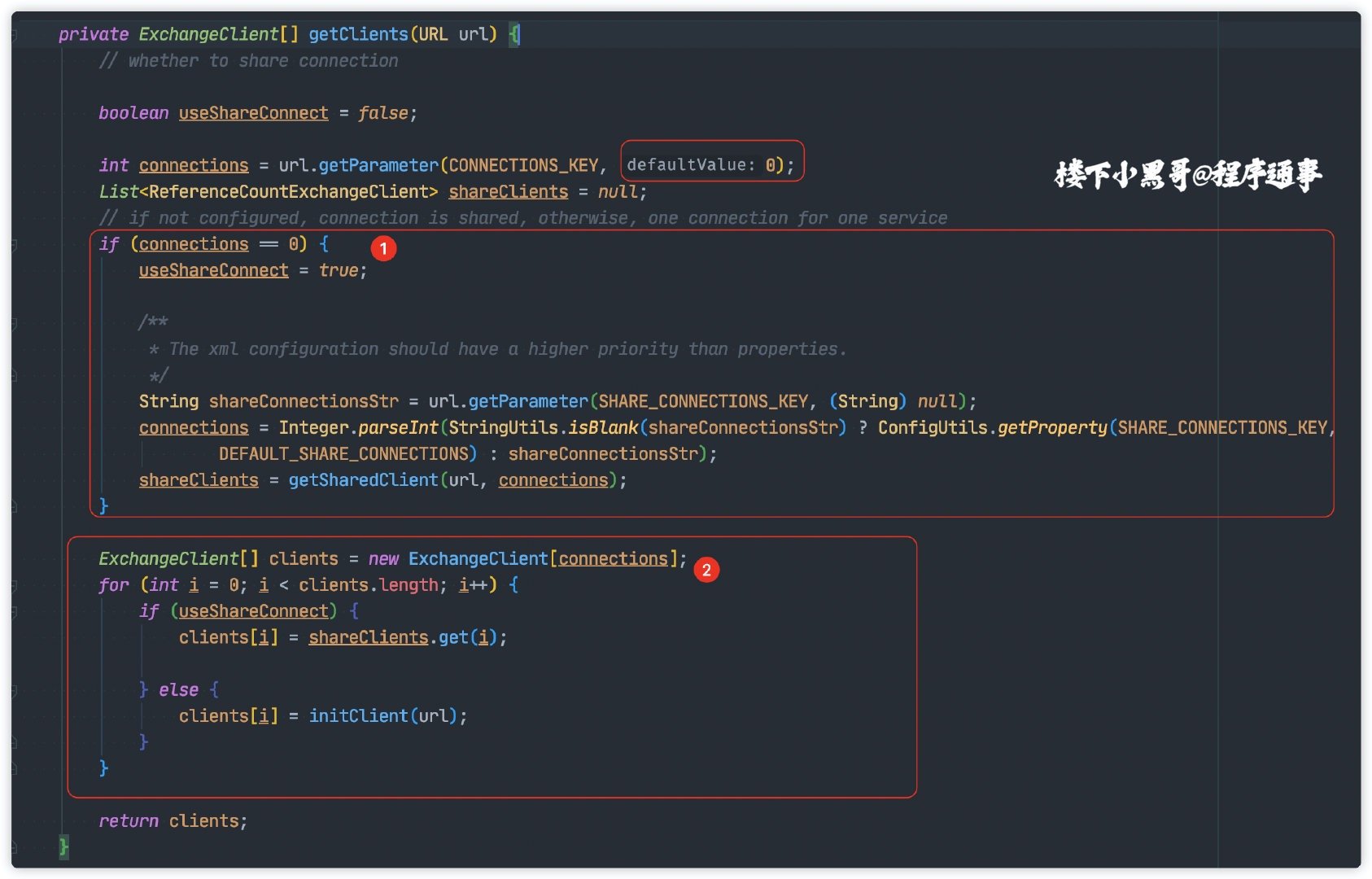This screenshot has height=879, width=1372.
Task: Click the closing brace of getClients method
Action: point(63,847)
